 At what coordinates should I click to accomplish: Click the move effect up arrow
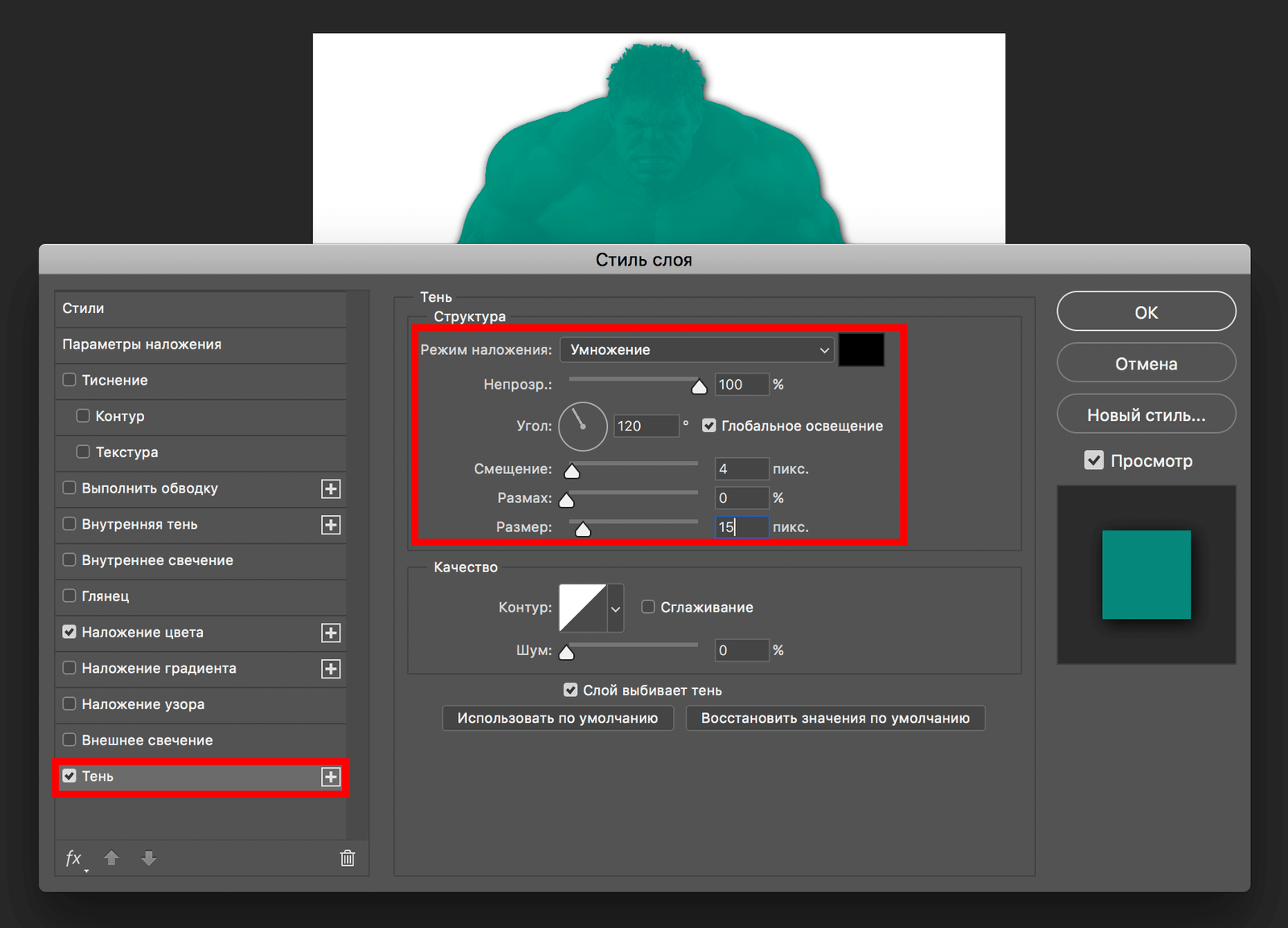point(112,858)
